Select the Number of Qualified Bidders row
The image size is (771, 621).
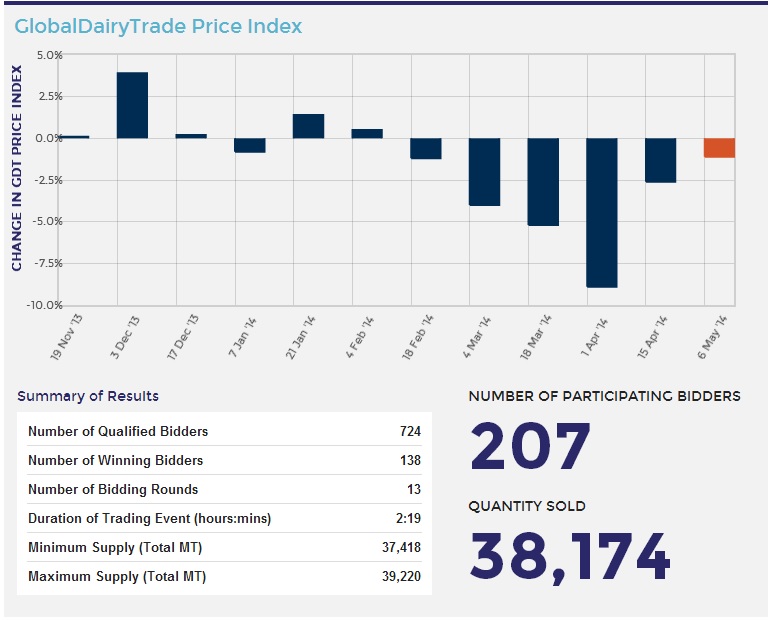pos(224,432)
